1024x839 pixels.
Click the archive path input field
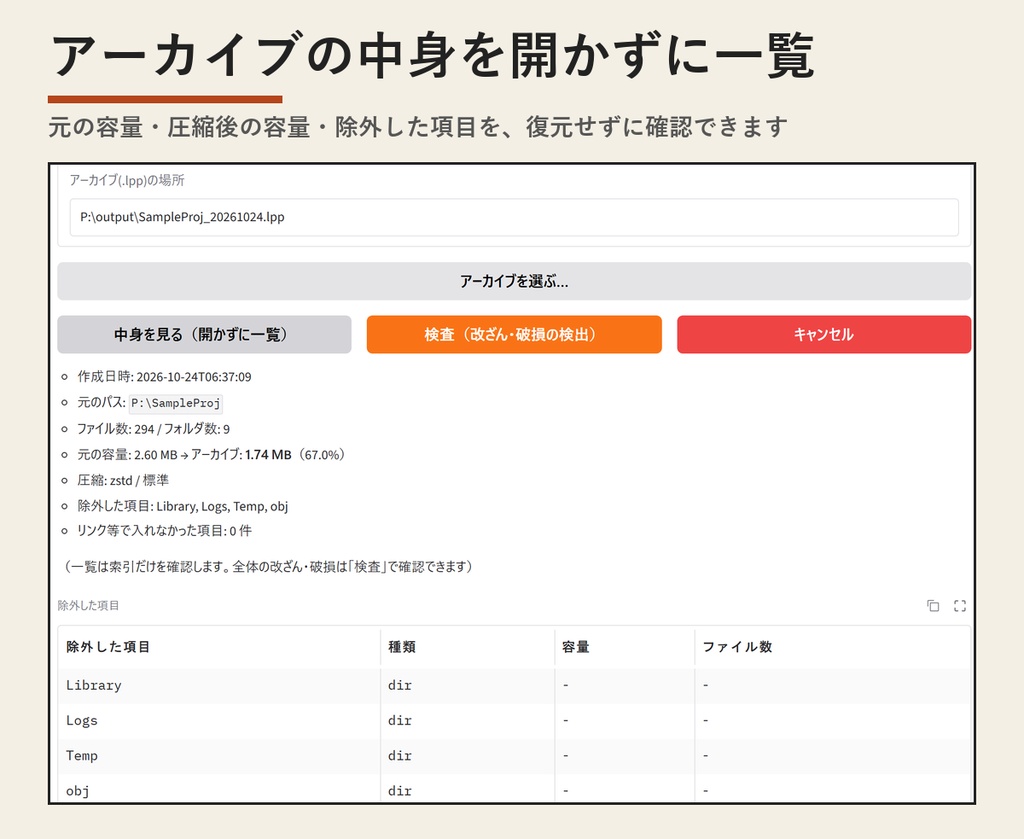(514, 217)
